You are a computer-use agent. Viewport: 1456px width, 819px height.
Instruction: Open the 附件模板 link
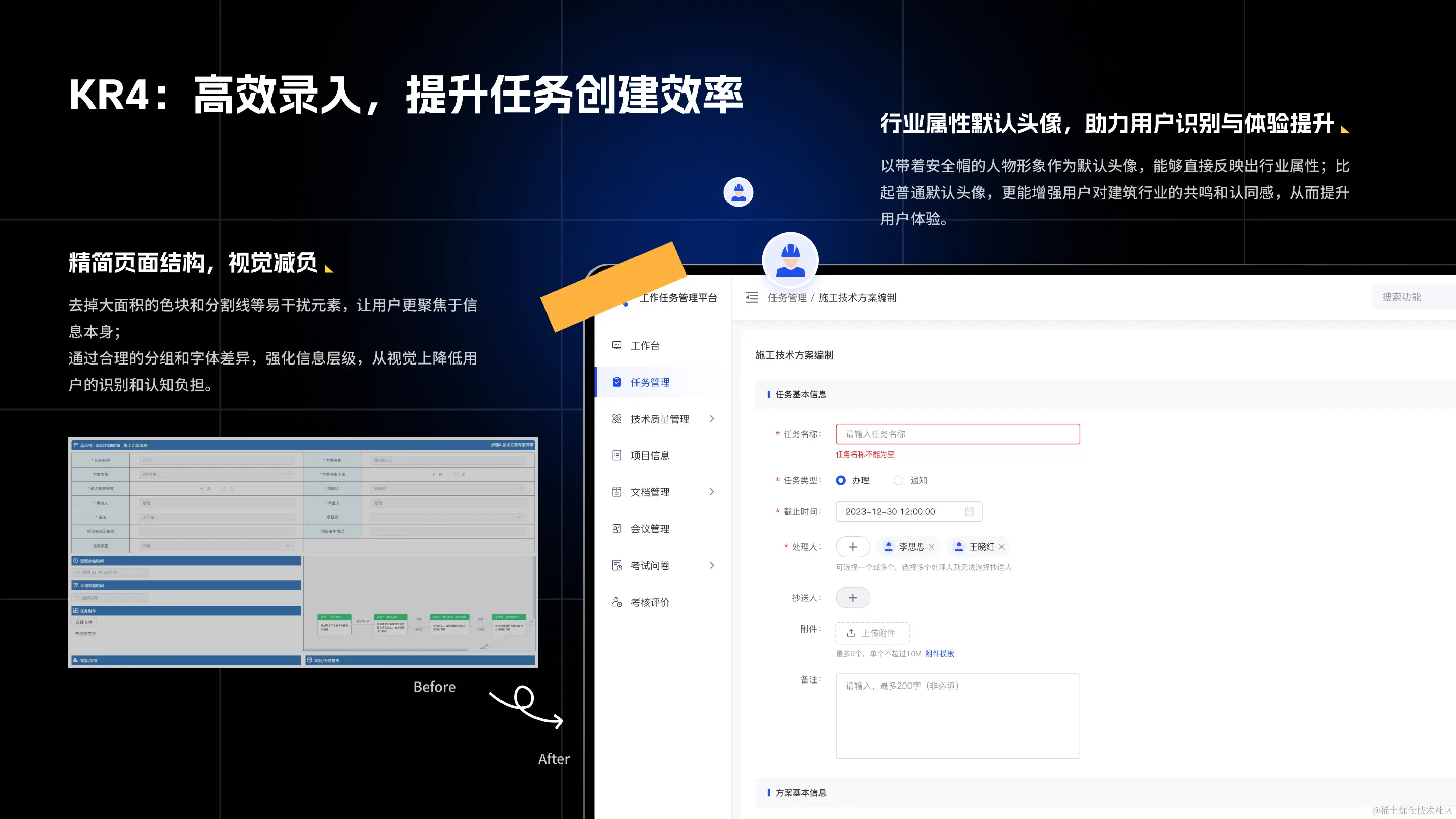tap(939, 653)
